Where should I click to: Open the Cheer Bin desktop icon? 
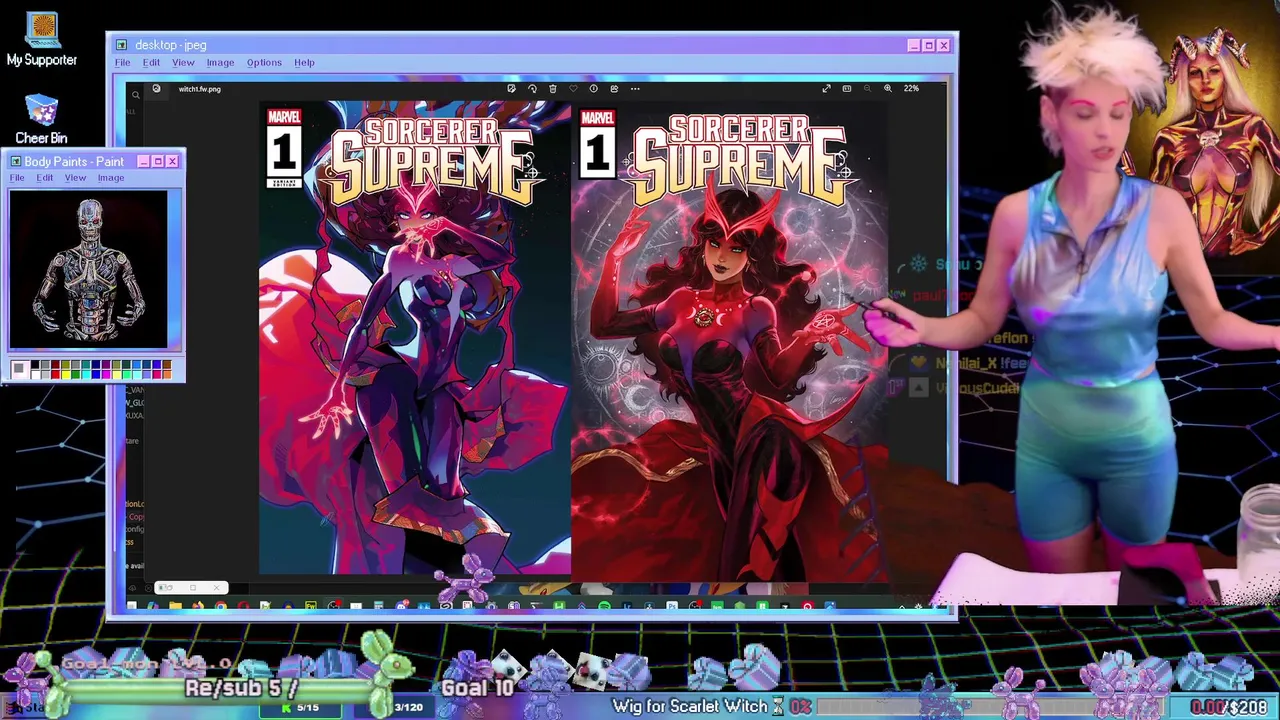tap(41, 120)
